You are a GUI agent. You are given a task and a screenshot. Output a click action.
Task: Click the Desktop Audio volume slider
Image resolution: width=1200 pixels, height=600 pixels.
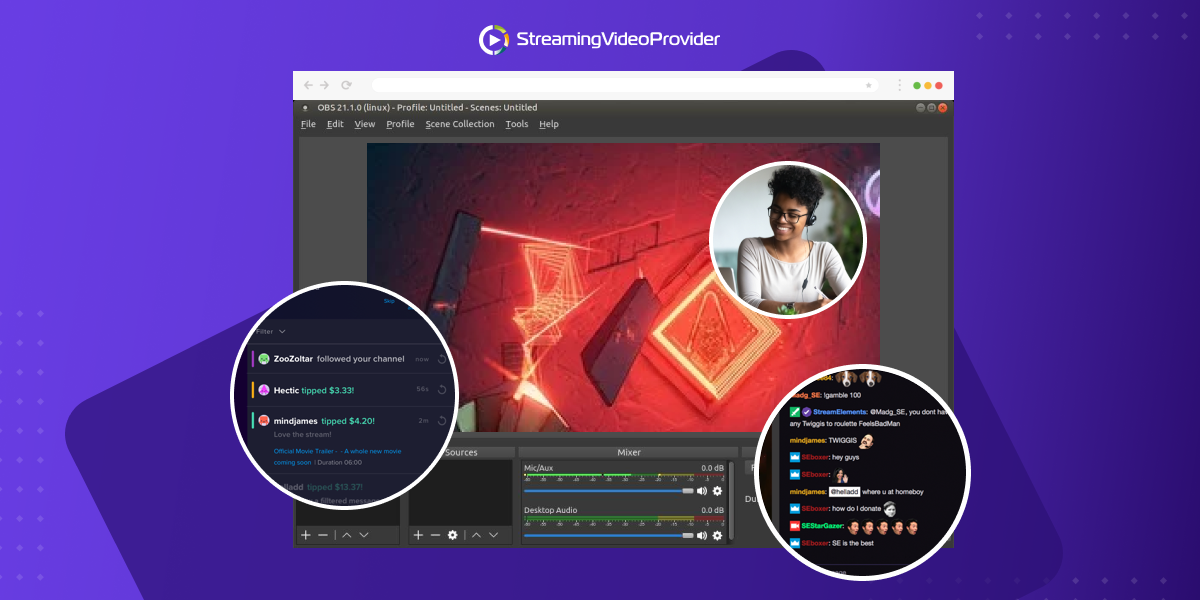click(608, 535)
